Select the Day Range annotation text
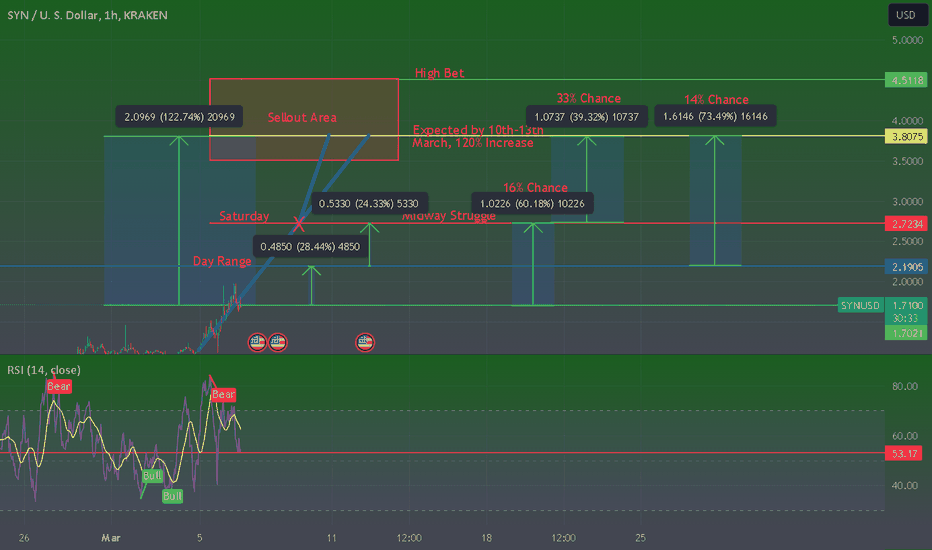This screenshot has width=932, height=550. [222, 261]
